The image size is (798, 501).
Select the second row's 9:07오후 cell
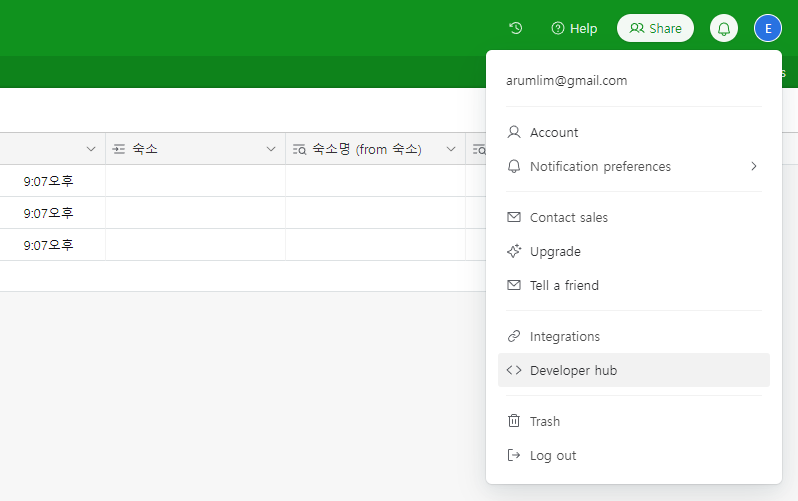point(52,213)
